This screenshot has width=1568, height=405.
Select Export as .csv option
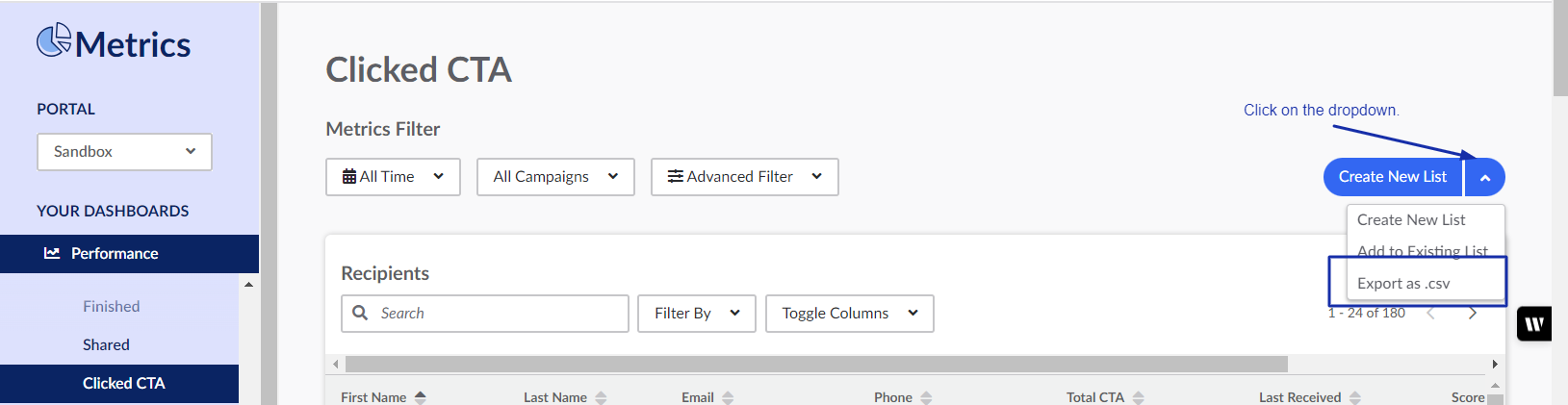pos(1403,283)
